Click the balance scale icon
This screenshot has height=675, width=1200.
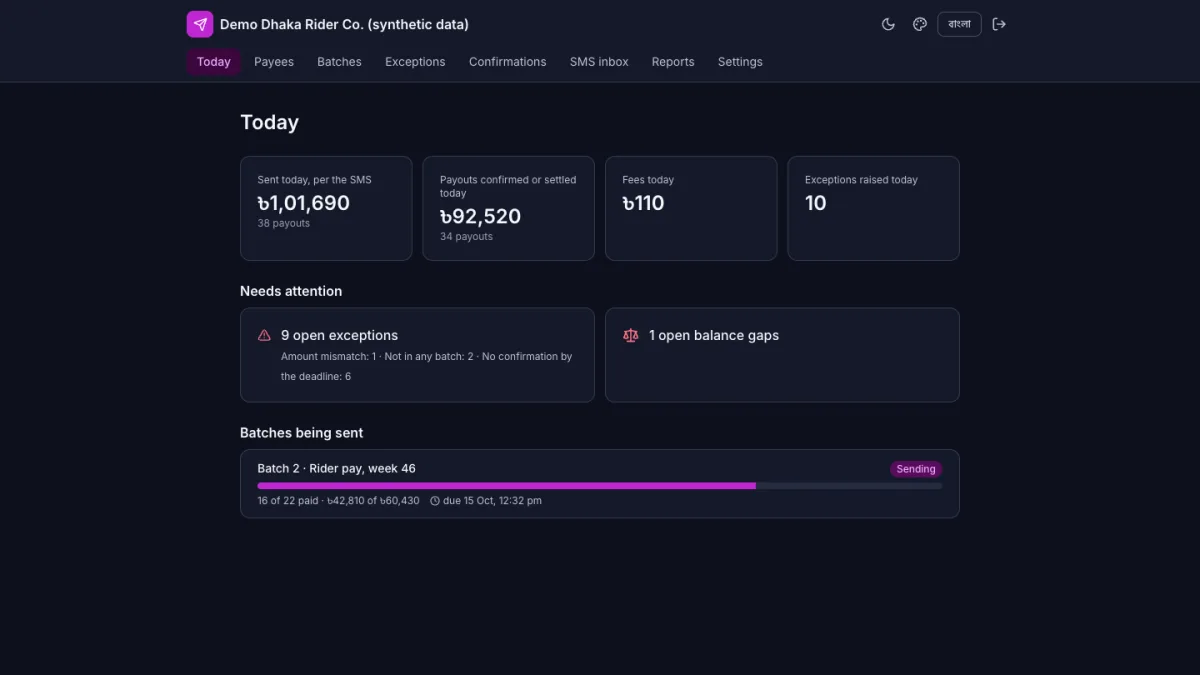630,336
